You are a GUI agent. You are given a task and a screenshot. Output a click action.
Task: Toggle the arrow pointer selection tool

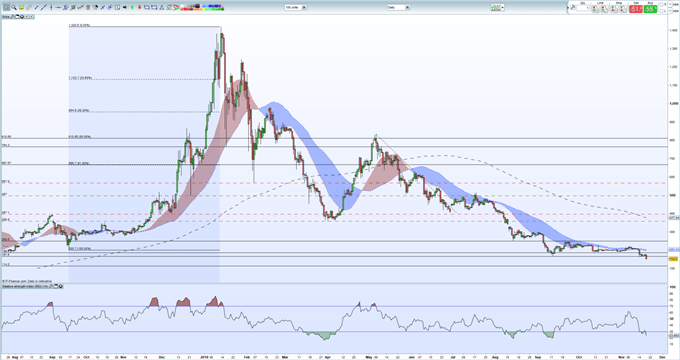coord(7,7)
